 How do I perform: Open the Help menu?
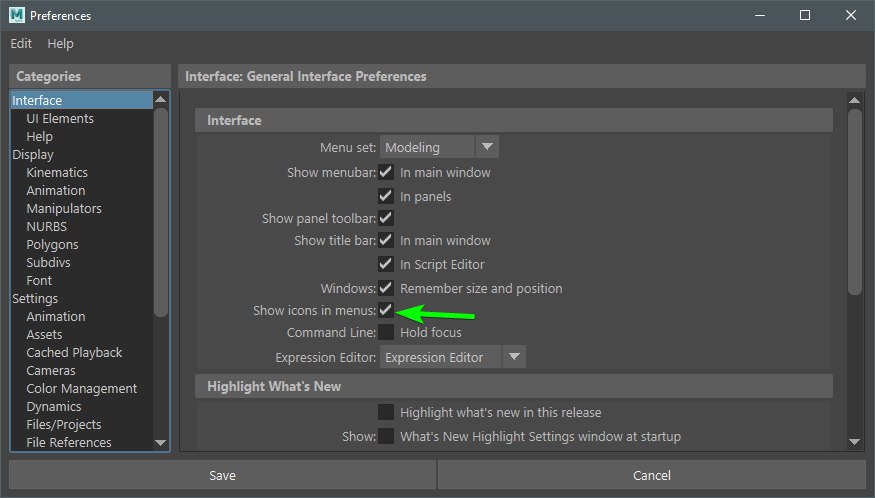click(x=60, y=44)
